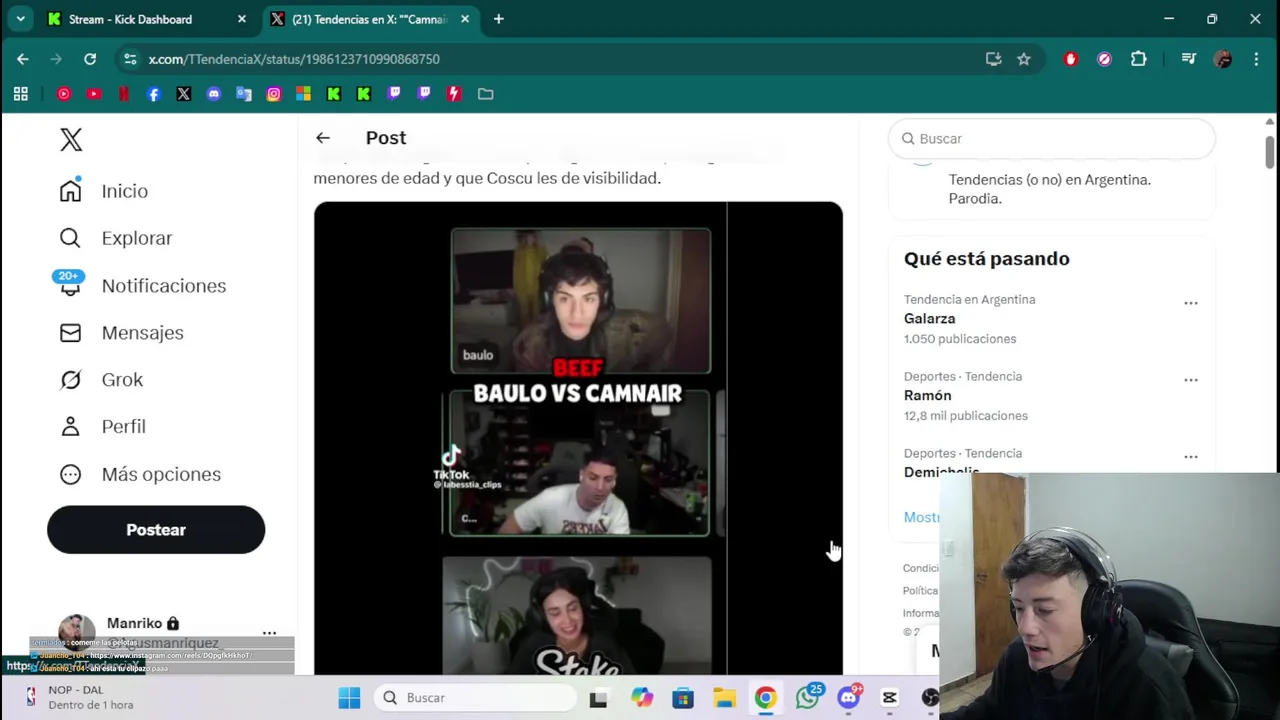Open Task View on the taskbar
The image size is (1280, 720).
coord(598,698)
